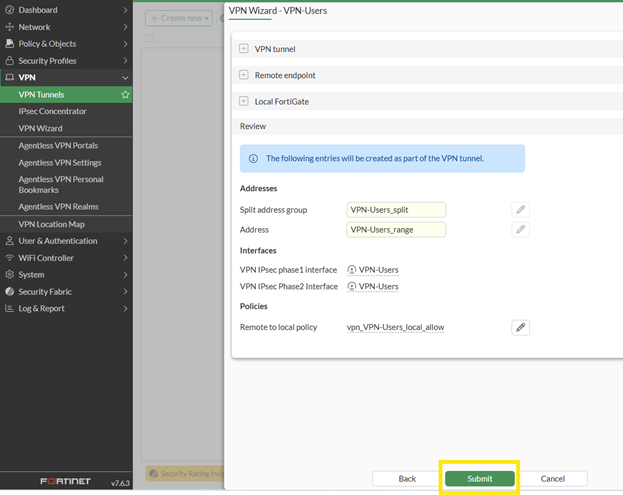The height and width of the screenshot is (495, 623).
Task: Click the Fortinet logo
Action: pos(66,481)
